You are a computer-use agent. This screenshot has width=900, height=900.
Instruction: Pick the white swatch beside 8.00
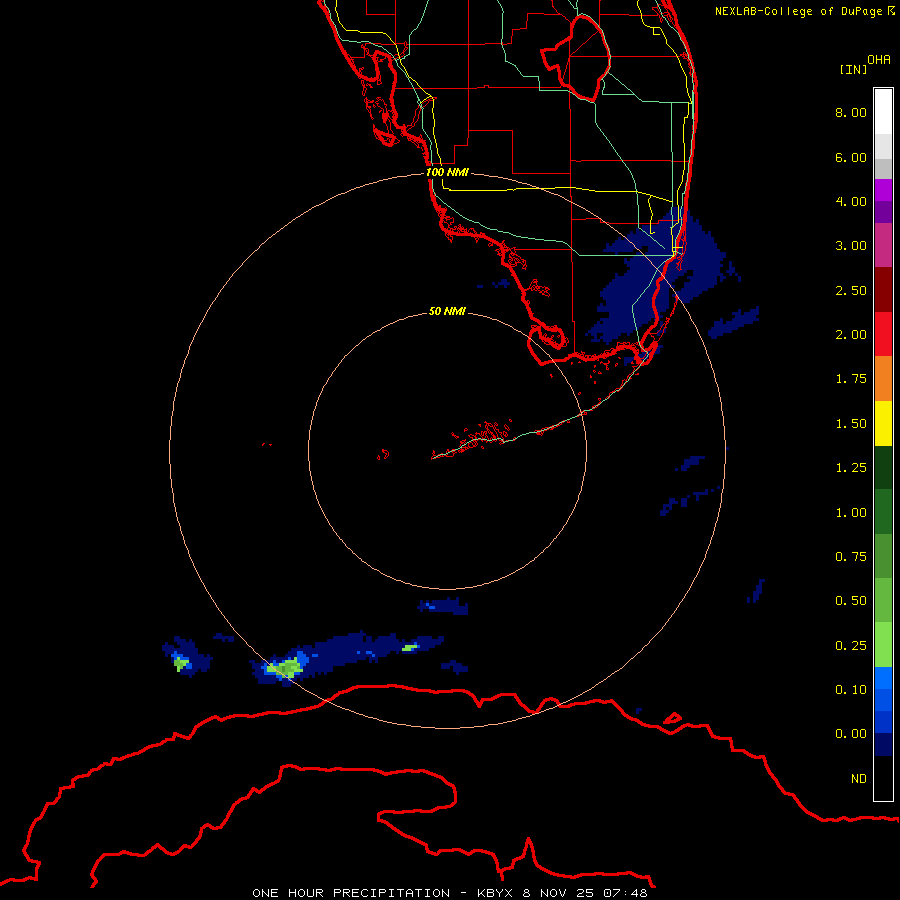click(x=883, y=112)
